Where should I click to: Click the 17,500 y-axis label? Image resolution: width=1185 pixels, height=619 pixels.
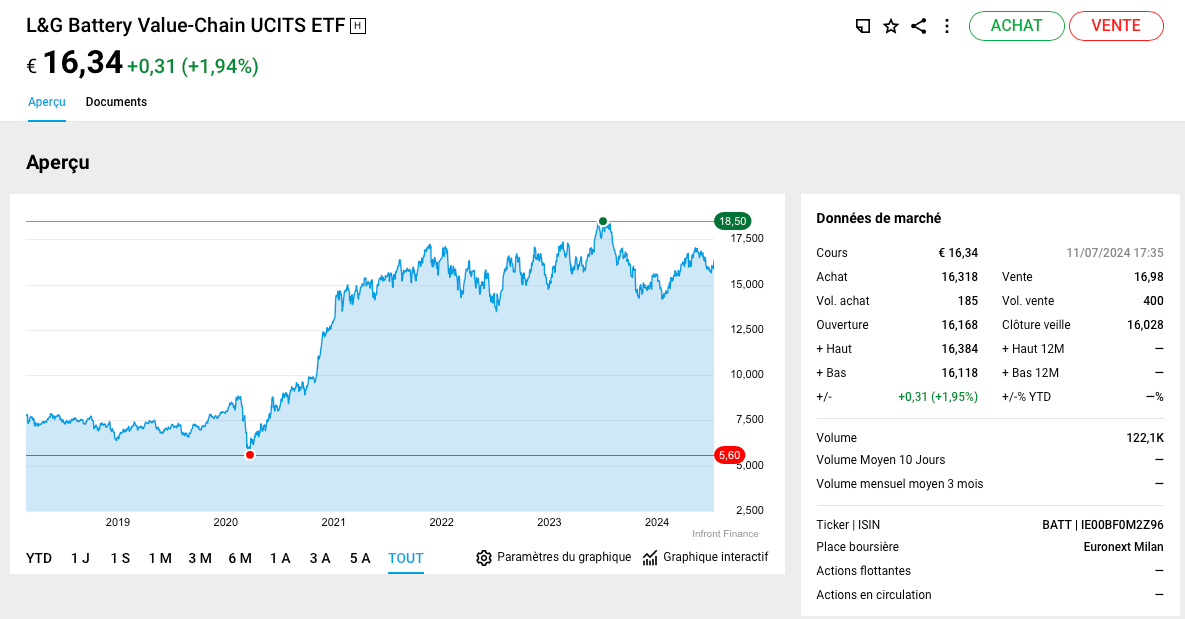747,239
